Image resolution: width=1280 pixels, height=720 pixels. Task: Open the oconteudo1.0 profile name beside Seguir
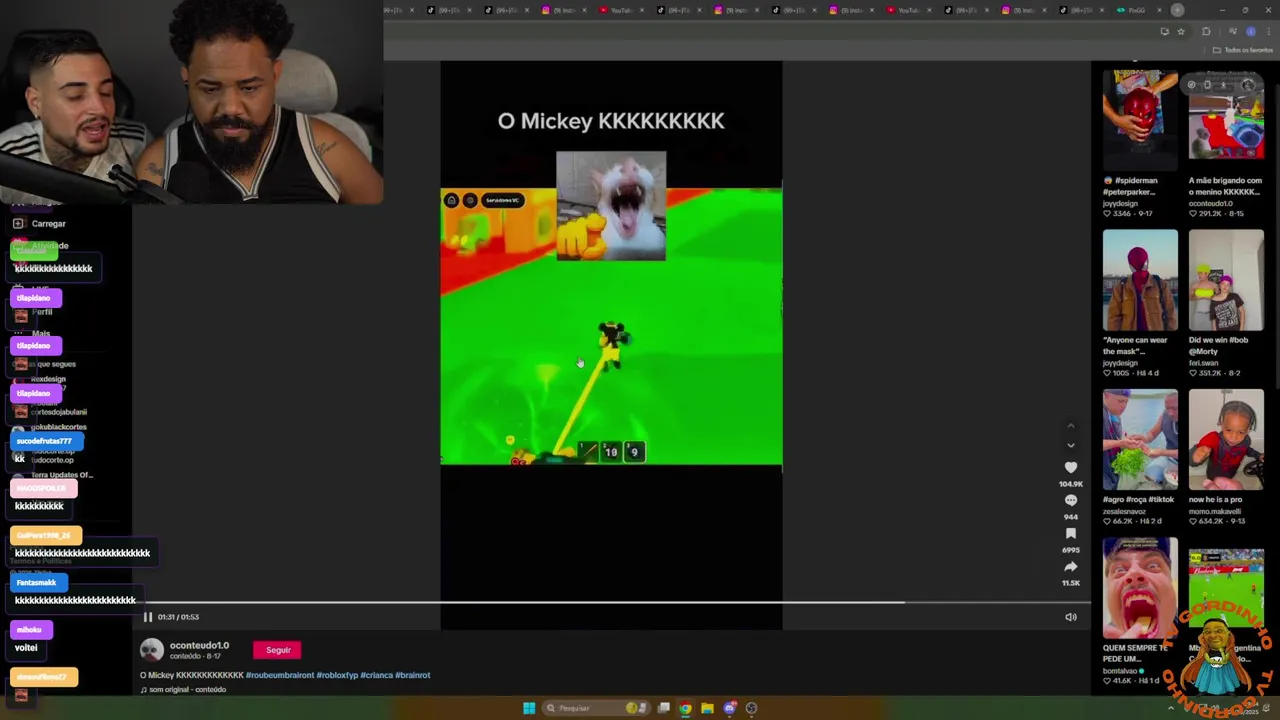199,646
